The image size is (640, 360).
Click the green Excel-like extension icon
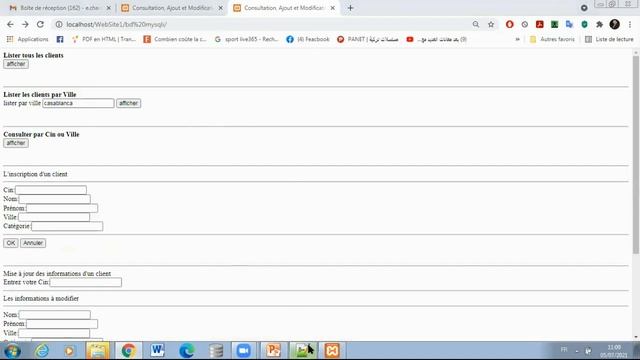pyautogui.click(x=554, y=24)
